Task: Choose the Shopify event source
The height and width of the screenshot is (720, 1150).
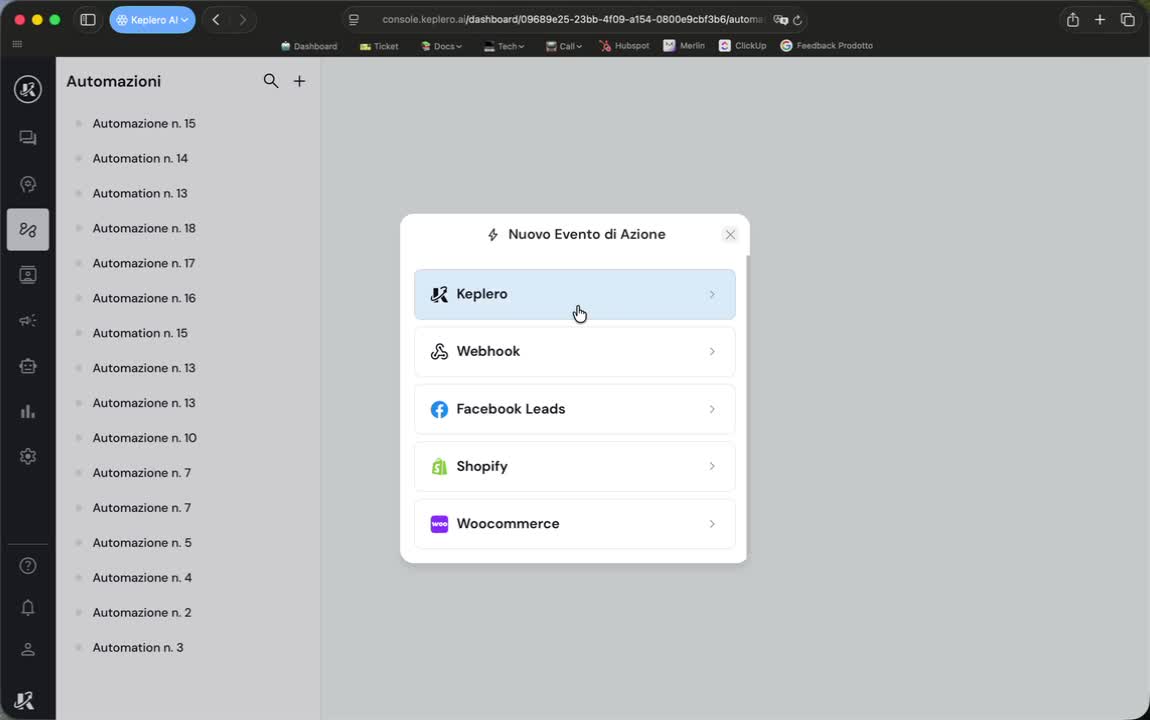Action: pyautogui.click(x=574, y=466)
